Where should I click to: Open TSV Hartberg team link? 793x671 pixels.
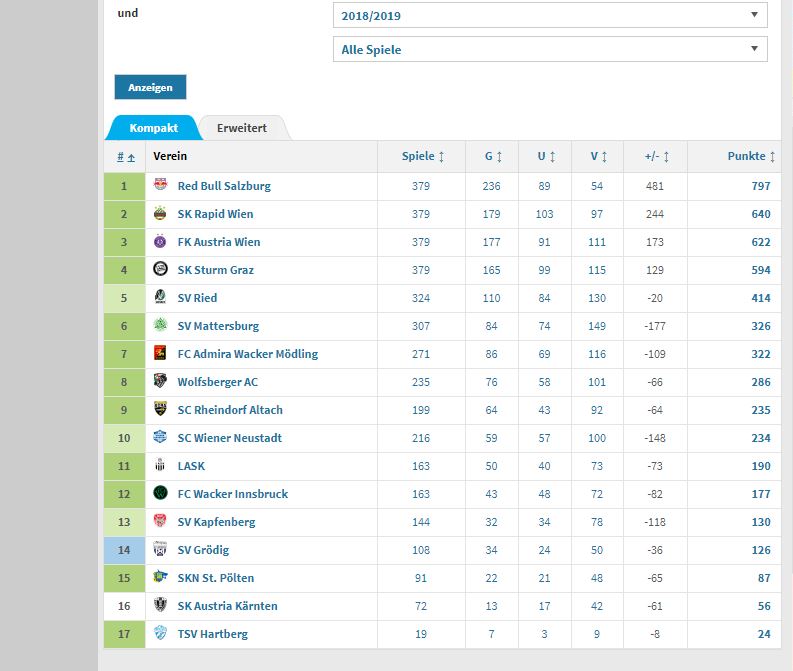tap(212, 634)
